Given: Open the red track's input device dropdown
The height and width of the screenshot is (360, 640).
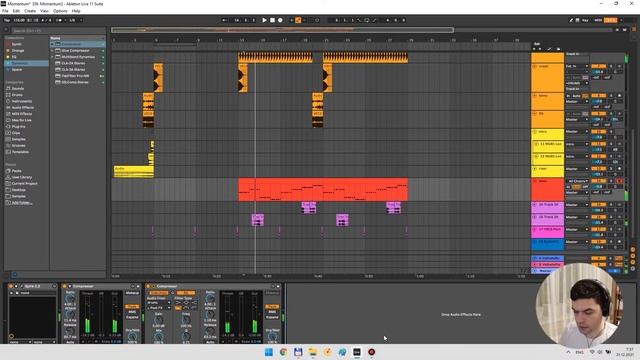Looking at the screenshot, I should pos(577,181).
